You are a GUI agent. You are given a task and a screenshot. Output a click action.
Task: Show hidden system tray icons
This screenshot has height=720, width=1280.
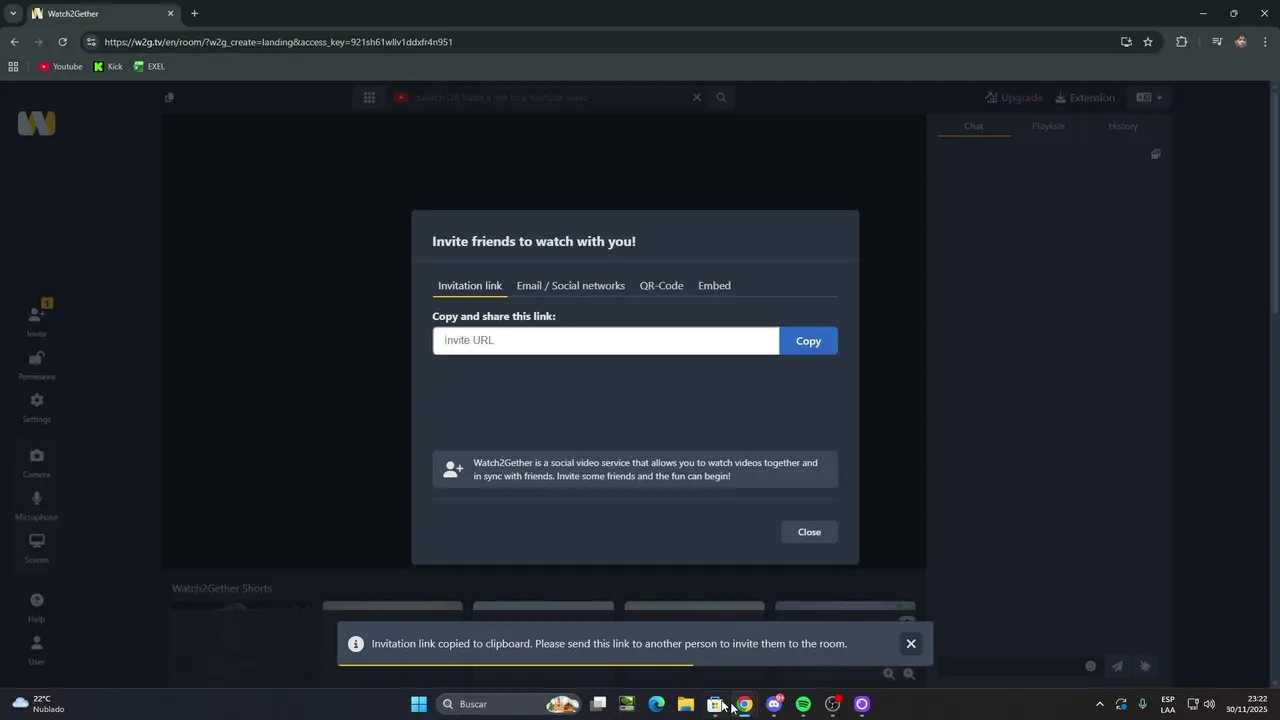(x=1100, y=704)
